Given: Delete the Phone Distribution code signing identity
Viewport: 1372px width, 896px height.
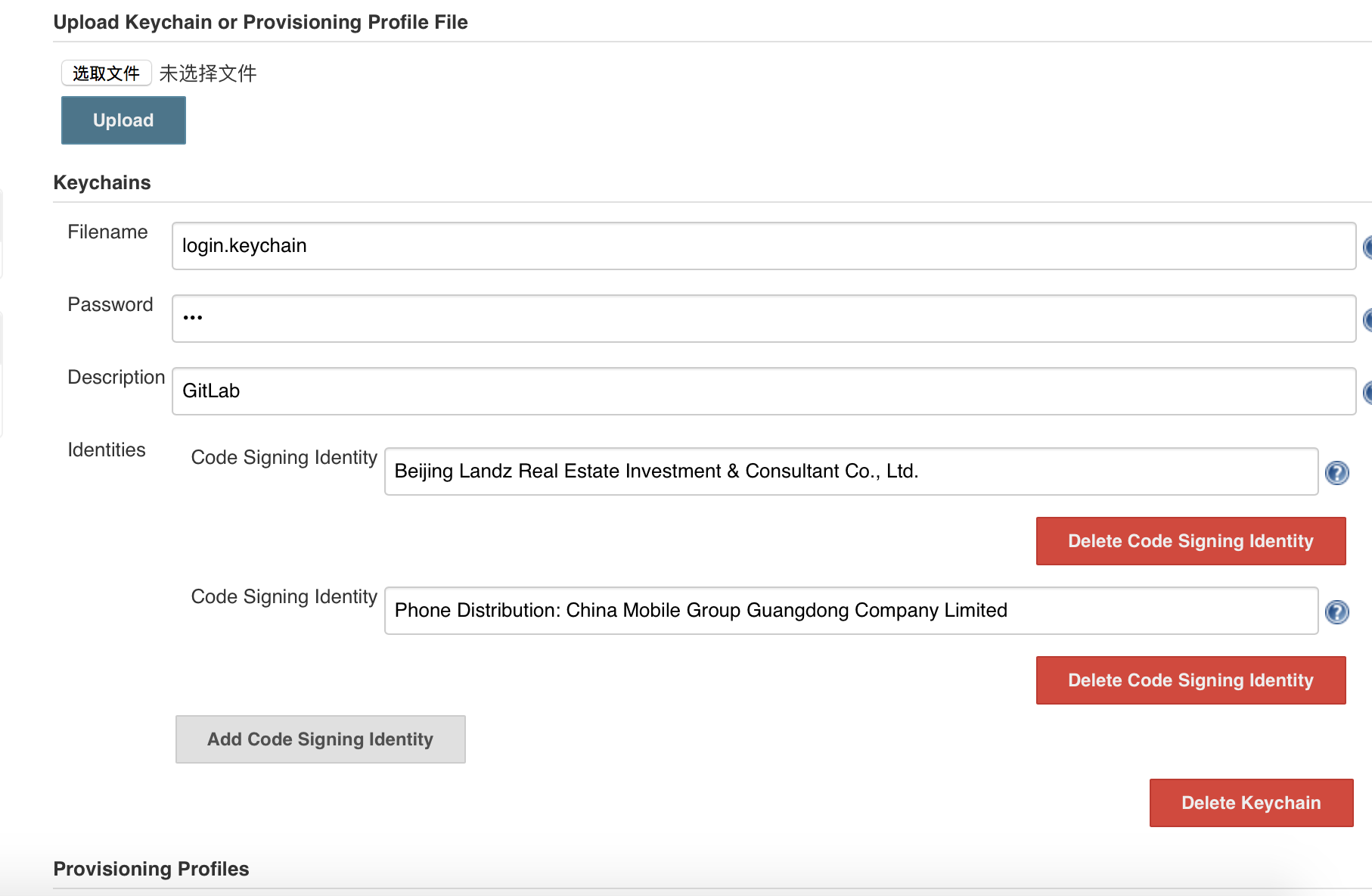Looking at the screenshot, I should point(1190,680).
